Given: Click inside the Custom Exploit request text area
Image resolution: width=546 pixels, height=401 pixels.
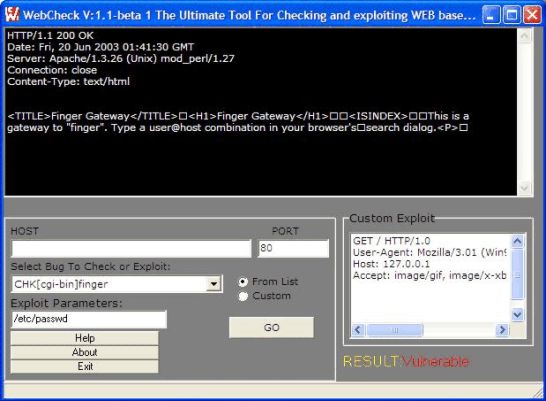Looking at the screenshot, I should (x=430, y=278).
